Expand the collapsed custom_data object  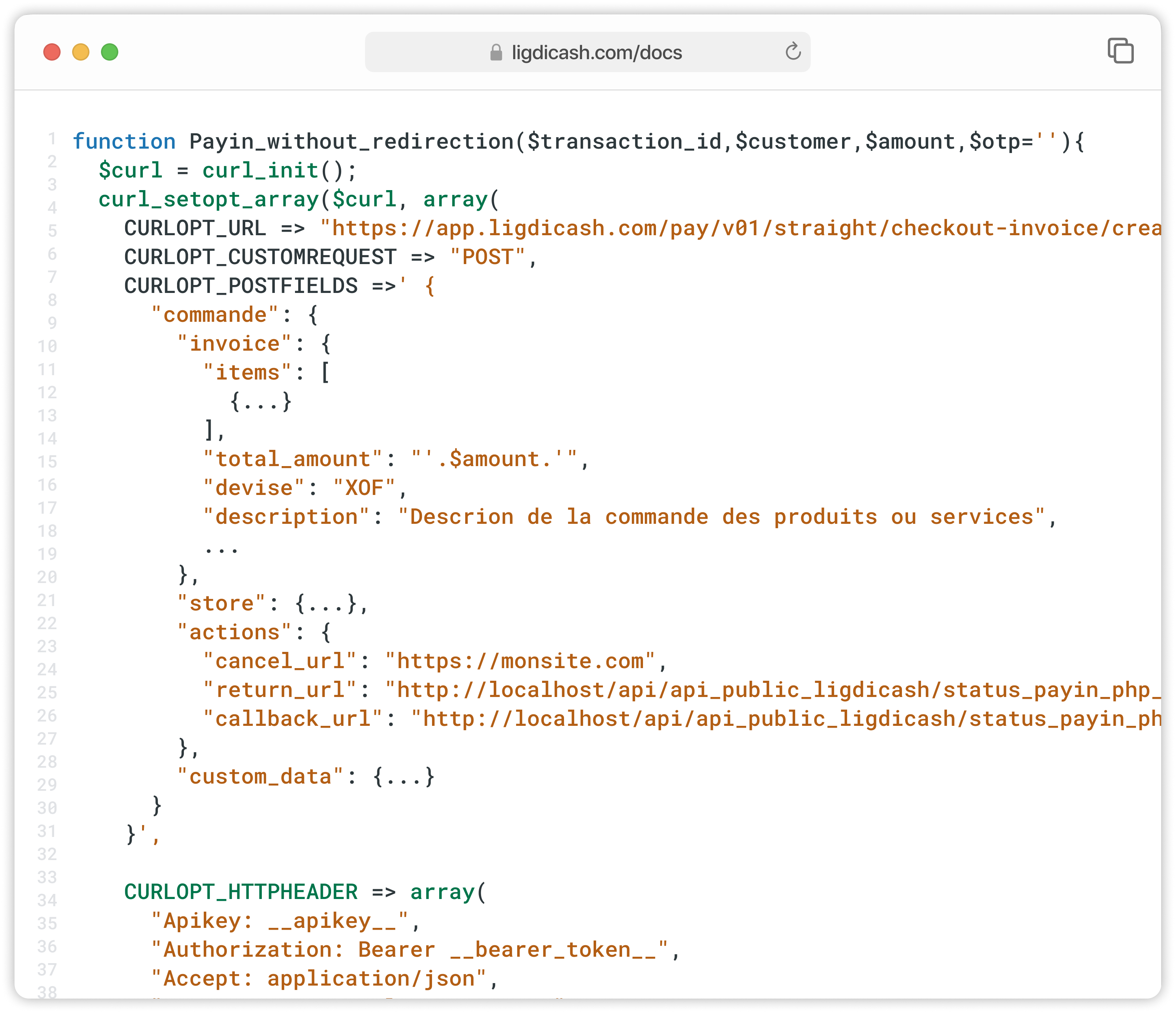coord(403,776)
